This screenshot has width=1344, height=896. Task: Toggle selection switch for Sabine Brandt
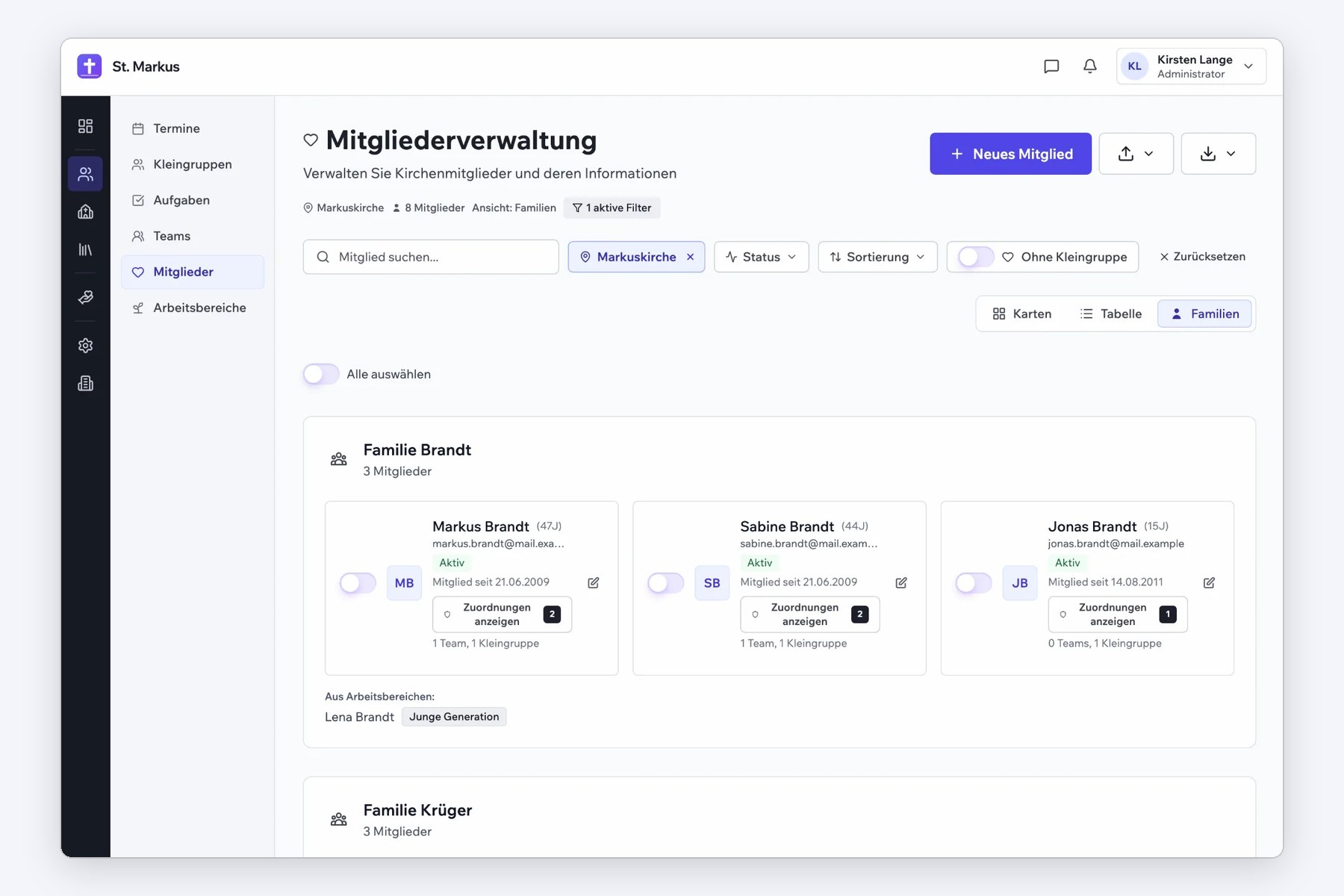[666, 583]
